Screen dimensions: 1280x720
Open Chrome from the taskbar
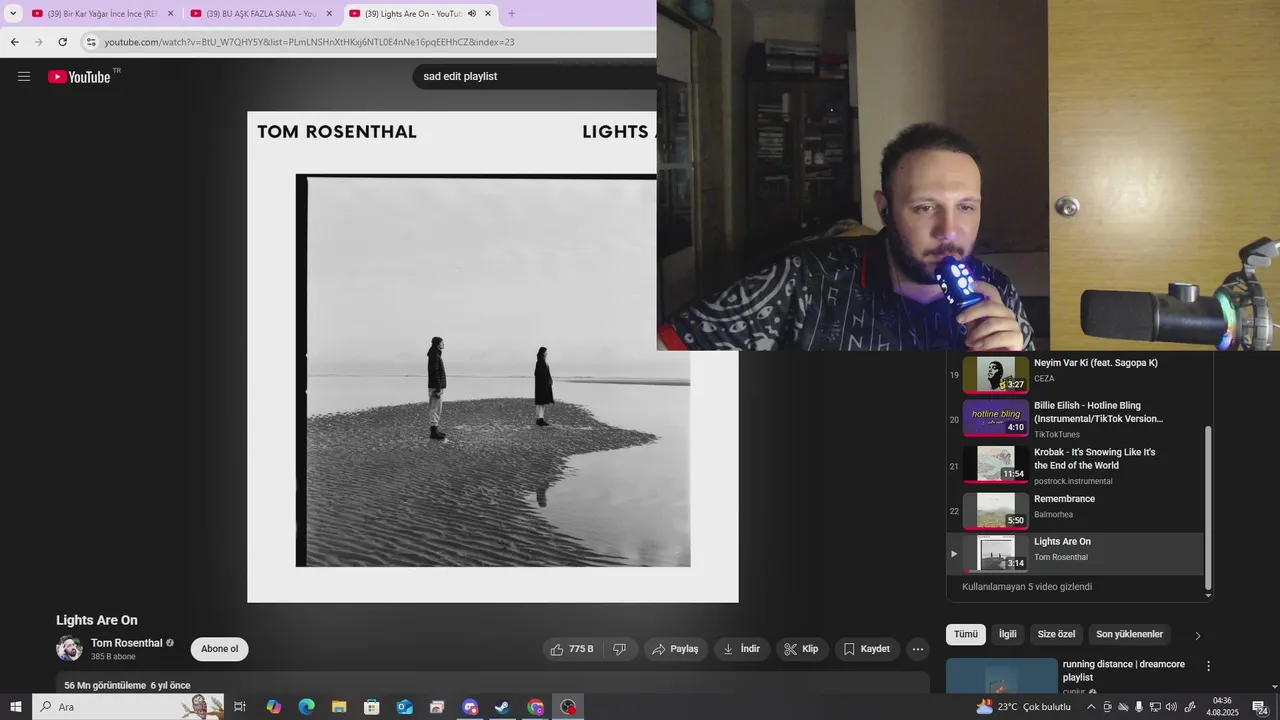[x=536, y=707]
